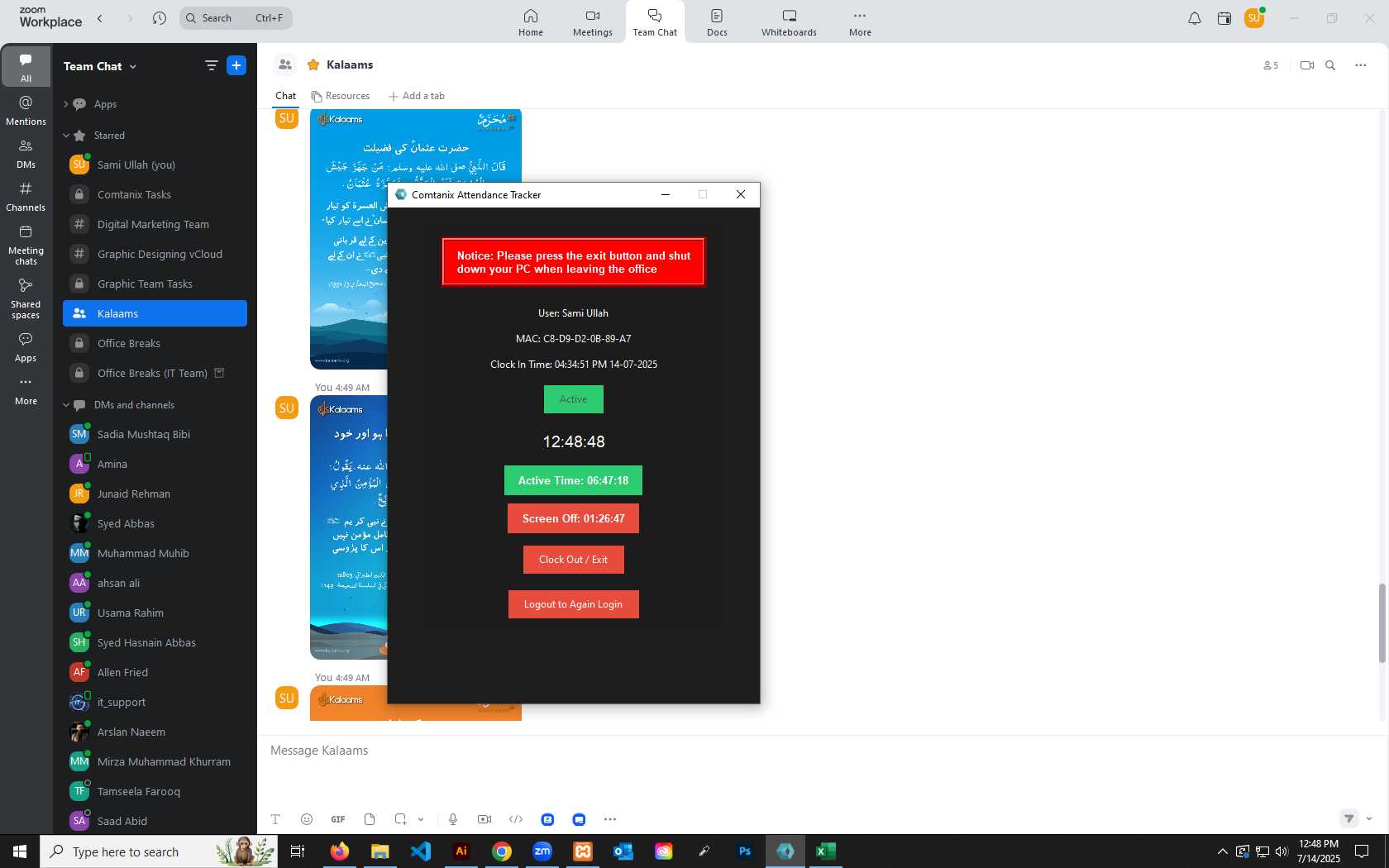This screenshot has height=868, width=1389.
Task: Record an audio message
Action: point(453,819)
